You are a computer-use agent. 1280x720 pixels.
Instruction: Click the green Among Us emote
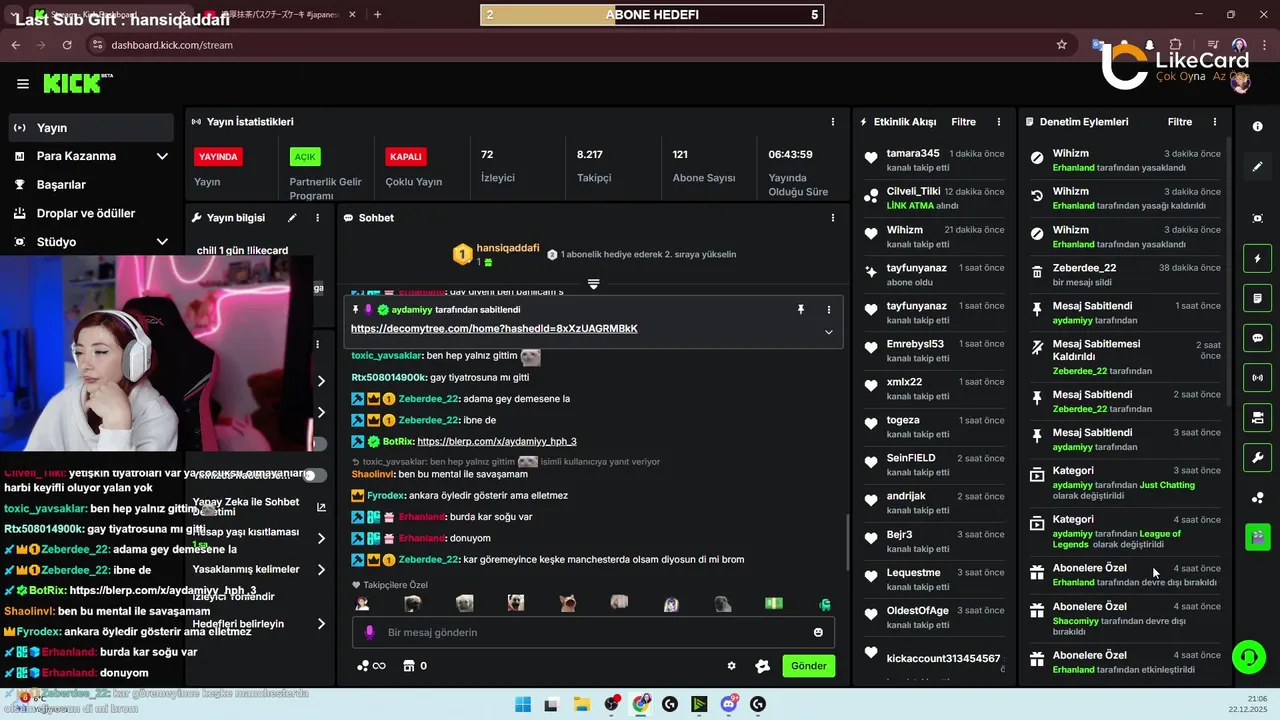pyautogui.click(x=825, y=603)
